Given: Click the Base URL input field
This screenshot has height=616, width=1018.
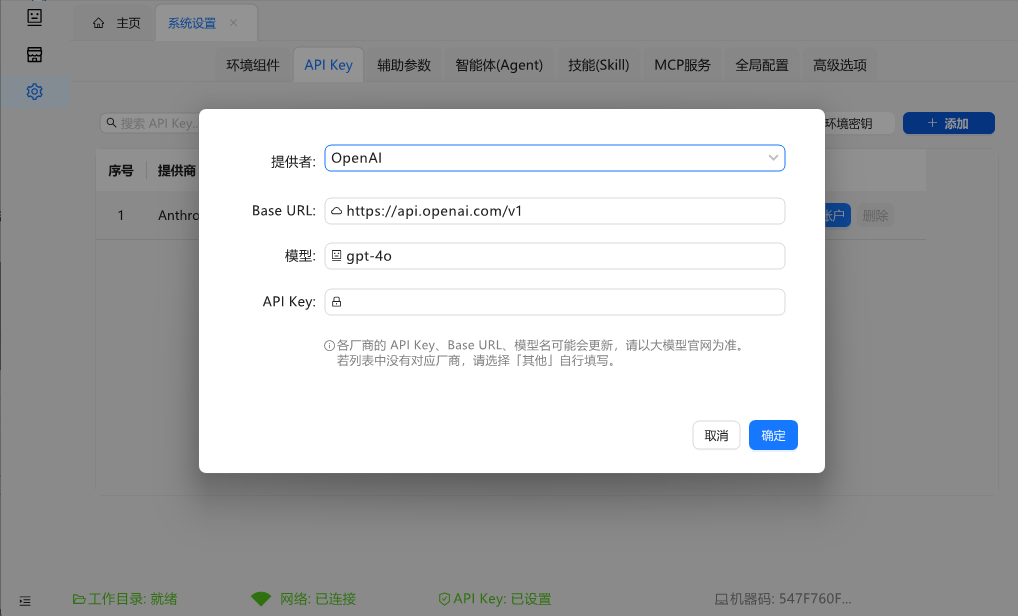Looking at the screenshot, I should click(x=554, y=211).
